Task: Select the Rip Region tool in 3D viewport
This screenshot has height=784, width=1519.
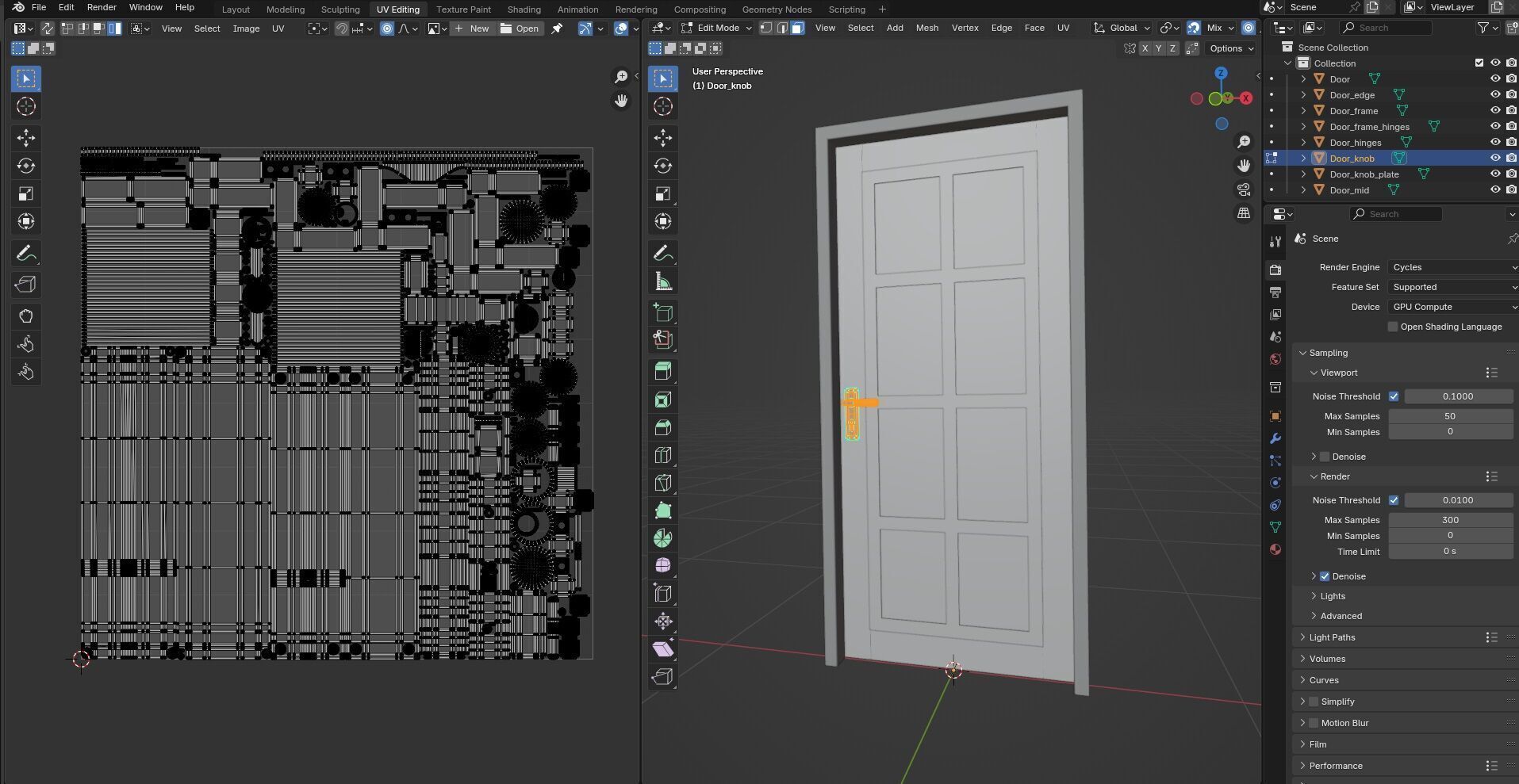Action: tap(663, 676)
